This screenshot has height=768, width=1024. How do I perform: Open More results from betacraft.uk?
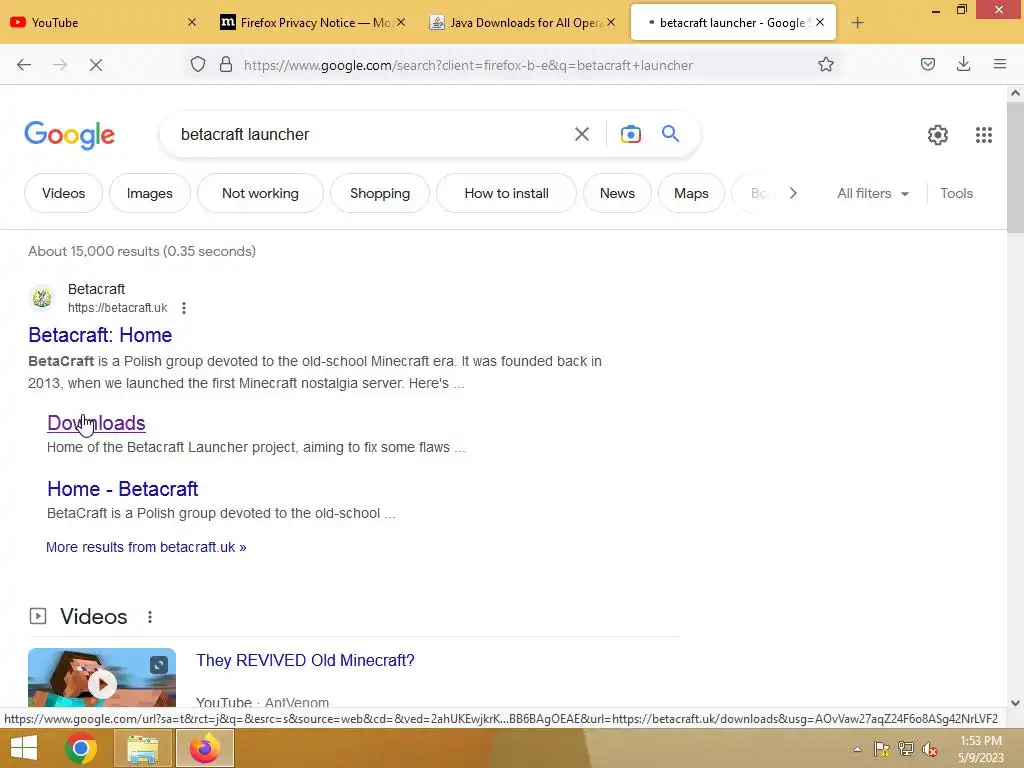pyautogui.click(x=146, y=547)
